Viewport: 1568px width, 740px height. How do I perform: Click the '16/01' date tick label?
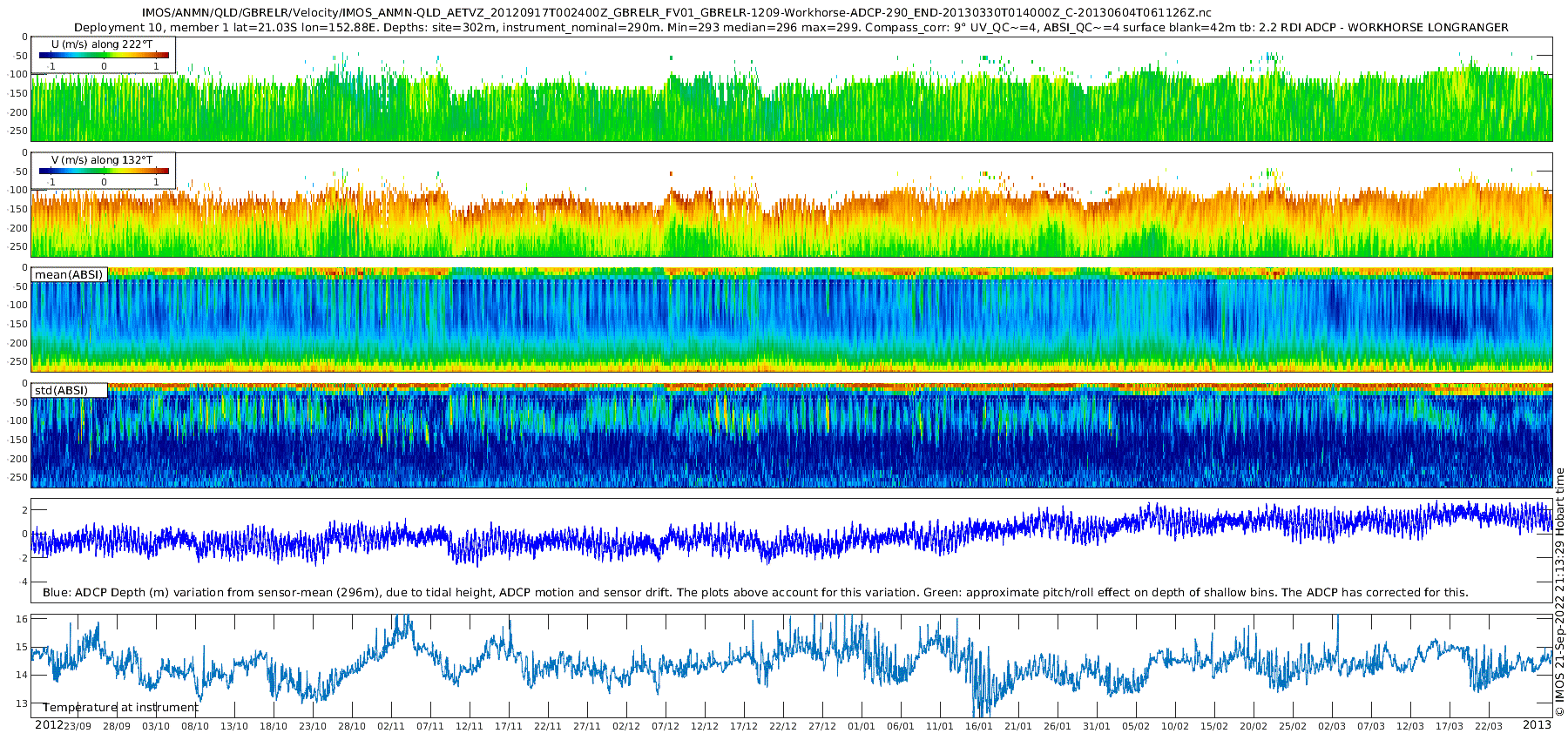tap(979, 726)
